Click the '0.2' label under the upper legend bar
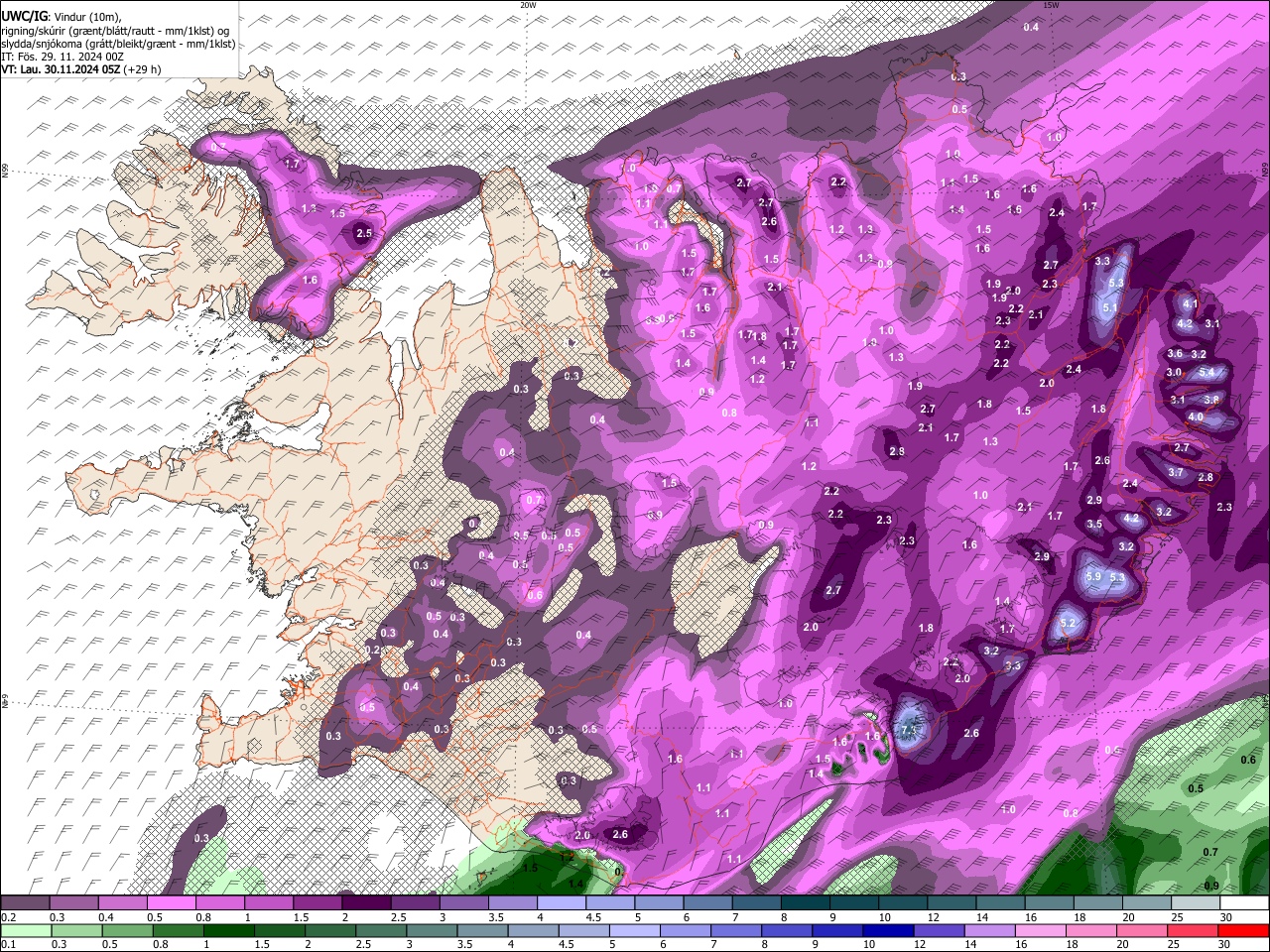Image resolution: width=1270 pixels, height=952 pixels. [x=8, y=917]
